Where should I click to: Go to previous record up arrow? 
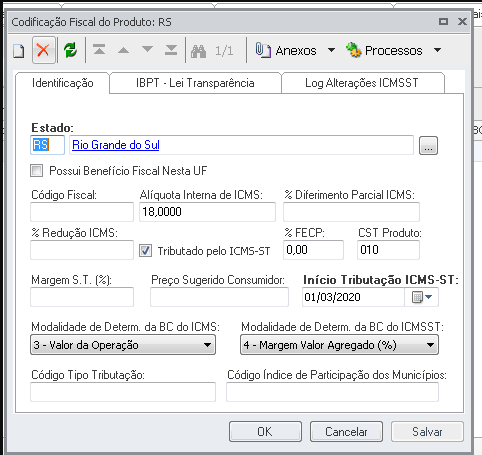click(123, 50)
